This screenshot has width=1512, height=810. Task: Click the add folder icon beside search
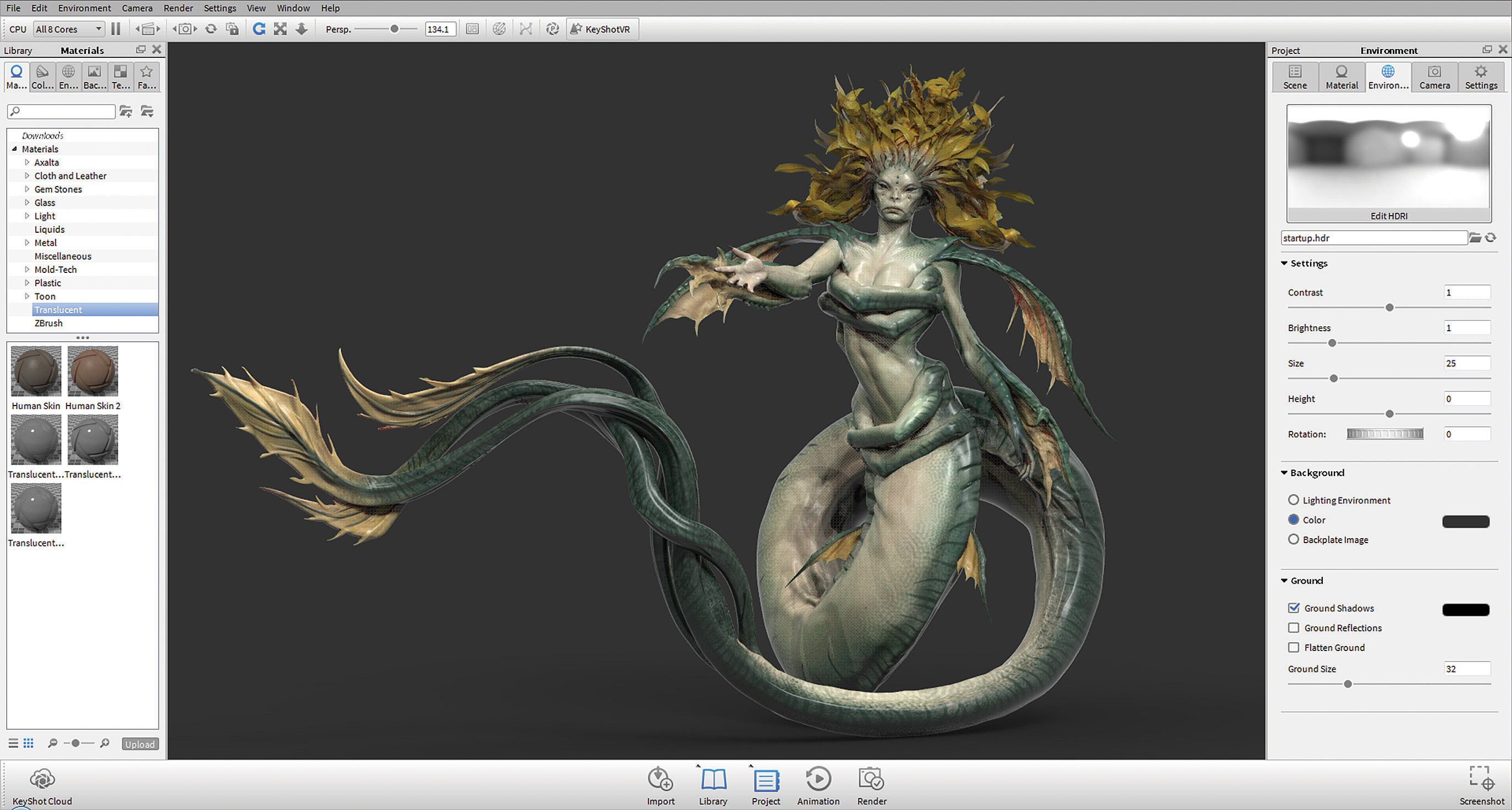point(125,111)
